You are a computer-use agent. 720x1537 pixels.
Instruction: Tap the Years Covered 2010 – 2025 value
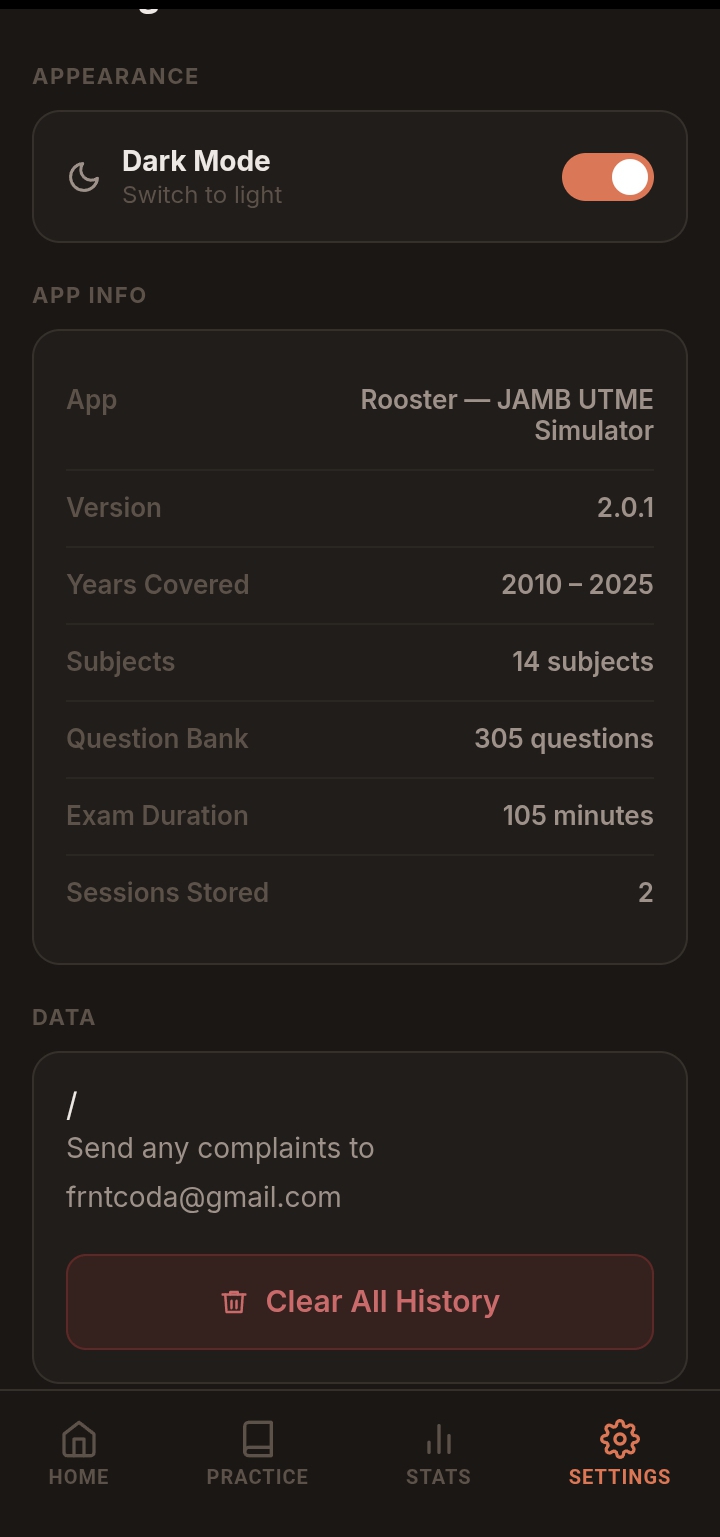(577, 585)
